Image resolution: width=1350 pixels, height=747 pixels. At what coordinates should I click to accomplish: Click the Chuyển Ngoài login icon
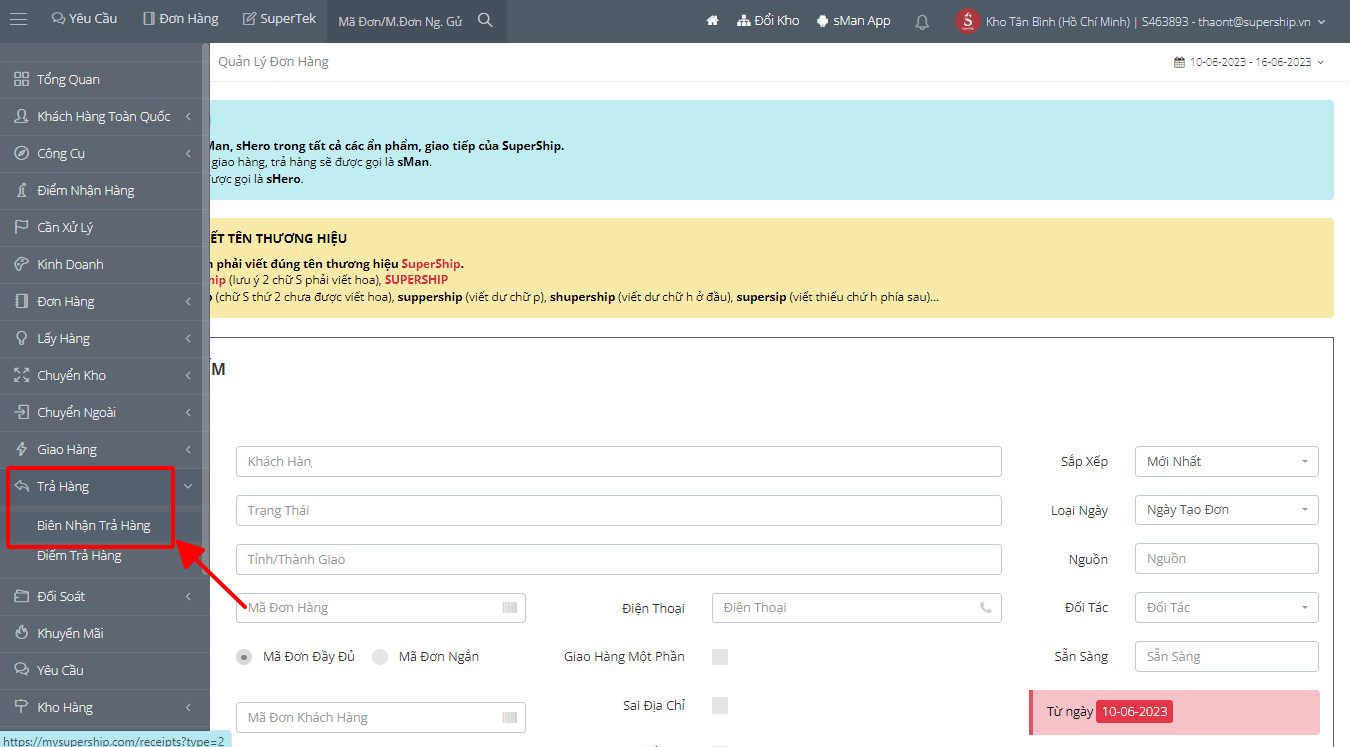tap(21, 412)
